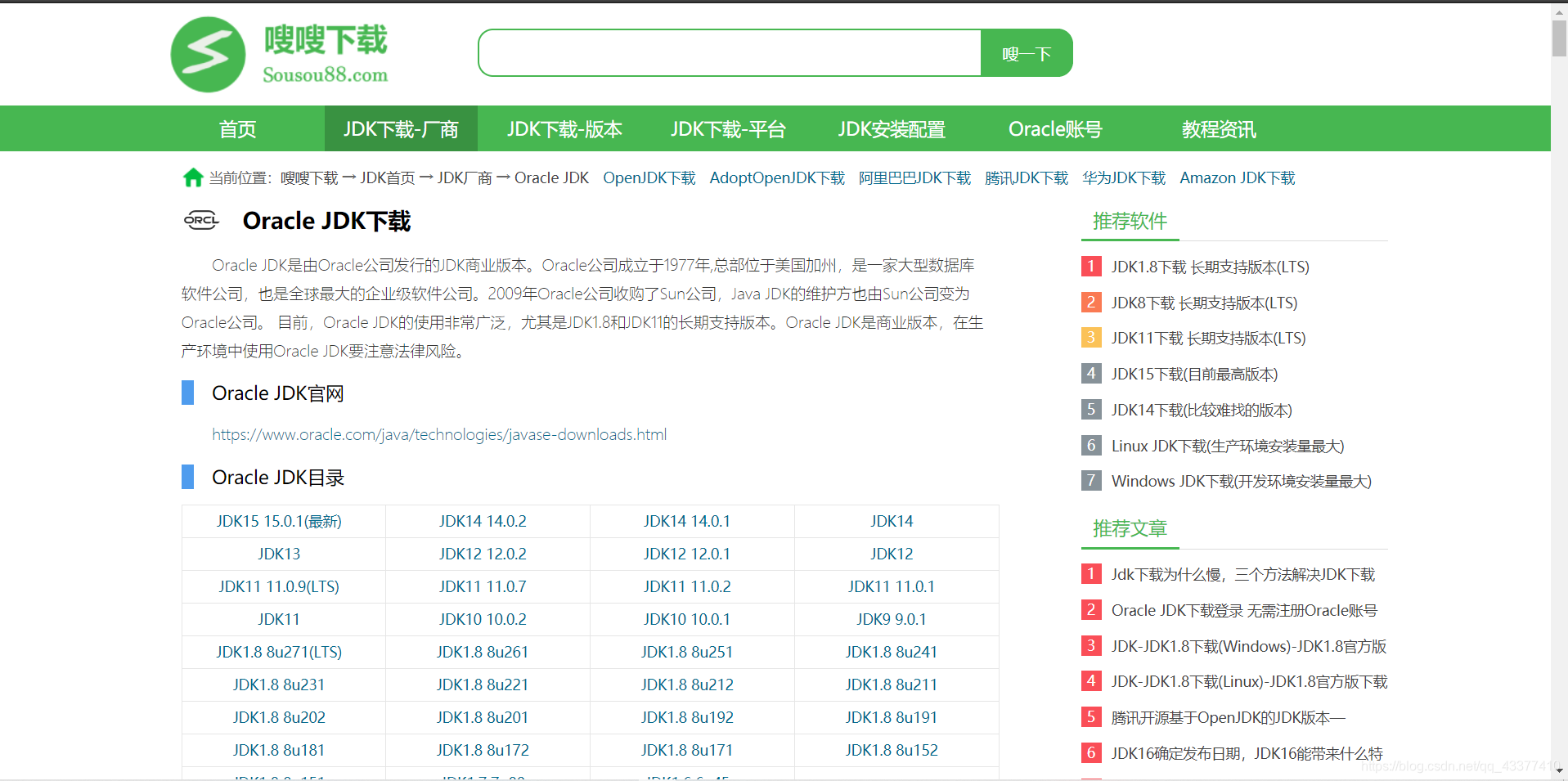The width and height of the screenshot is (1568, 781).
Task: Open JDK1.8 8u251 table link
Action: (687, 652)
